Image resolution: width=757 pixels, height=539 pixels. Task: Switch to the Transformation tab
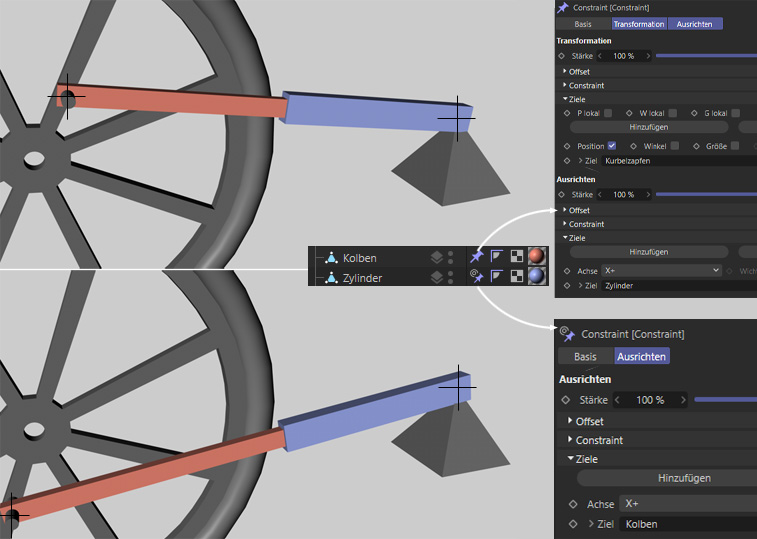(x=639, y=24)
